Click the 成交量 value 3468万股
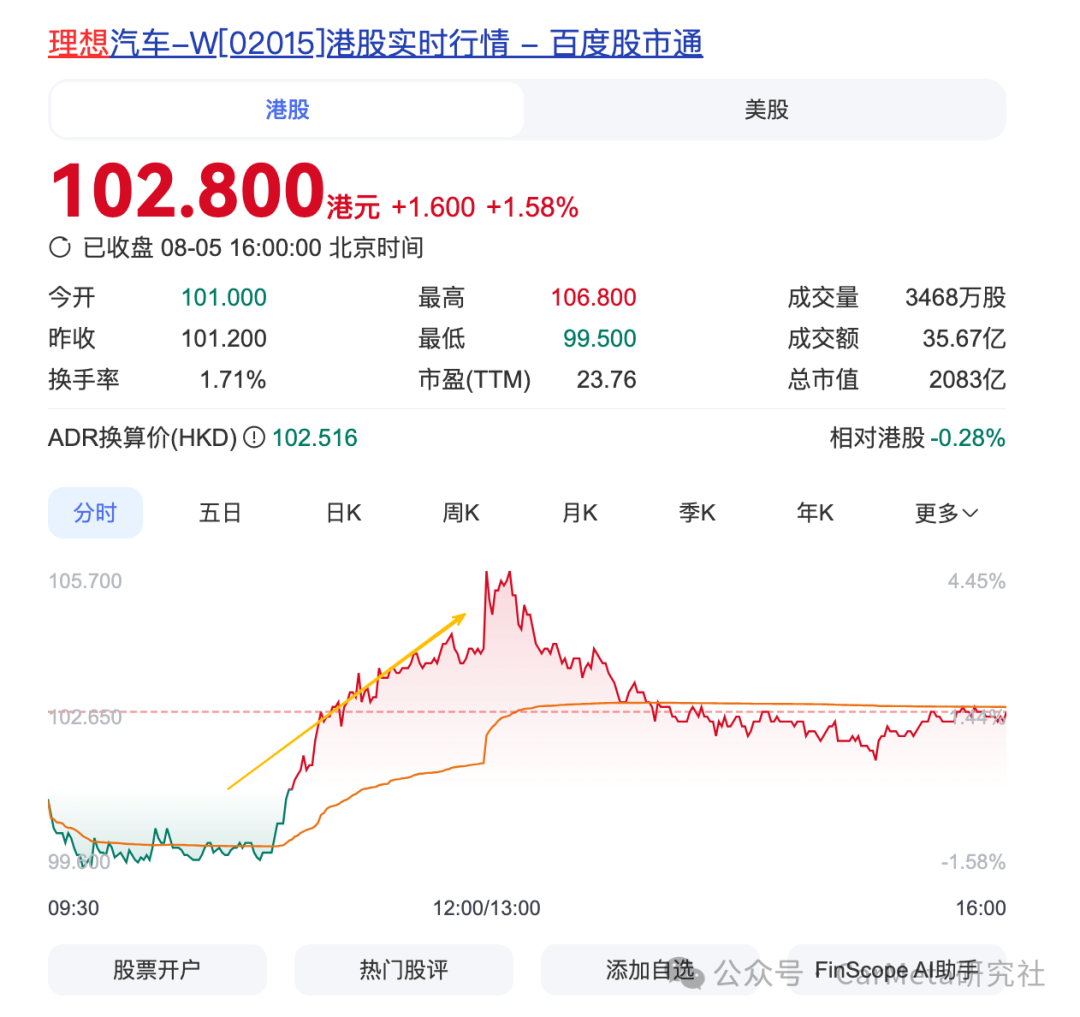The width and height of the screenshot is (1080, 1017). point(955,297)
